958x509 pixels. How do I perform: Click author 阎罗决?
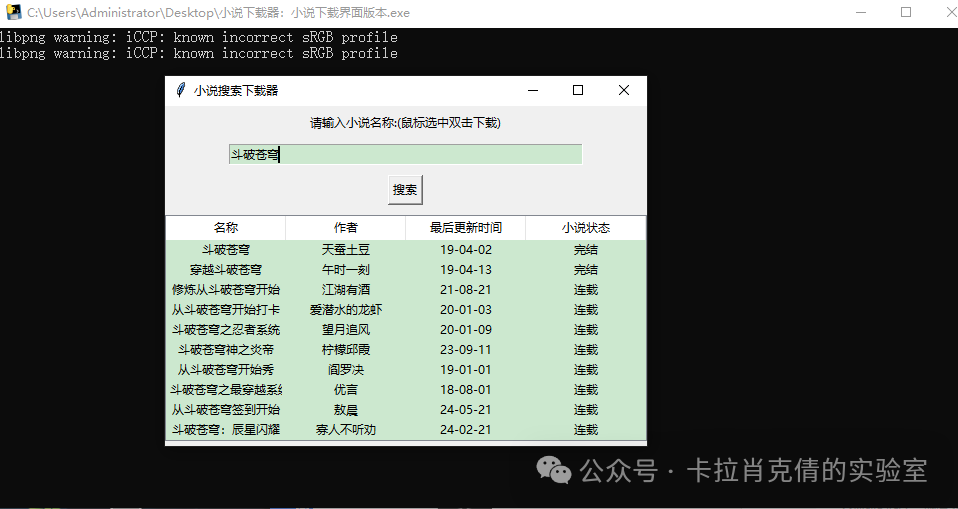[345, 370]
